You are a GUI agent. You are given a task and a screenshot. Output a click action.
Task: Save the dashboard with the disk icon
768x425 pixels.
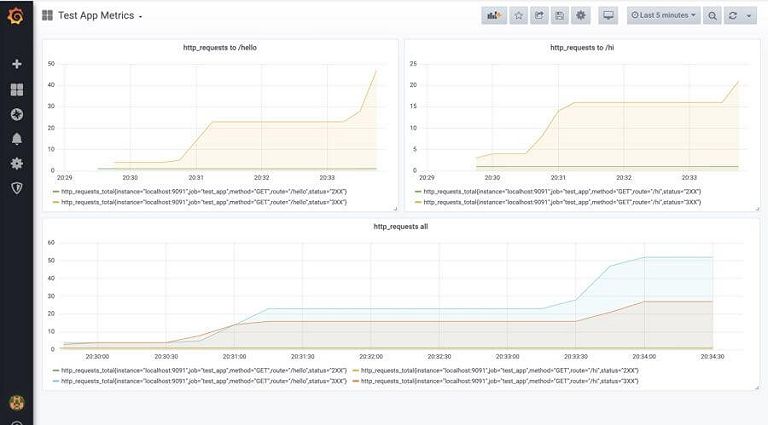click(x=560, y=16)
